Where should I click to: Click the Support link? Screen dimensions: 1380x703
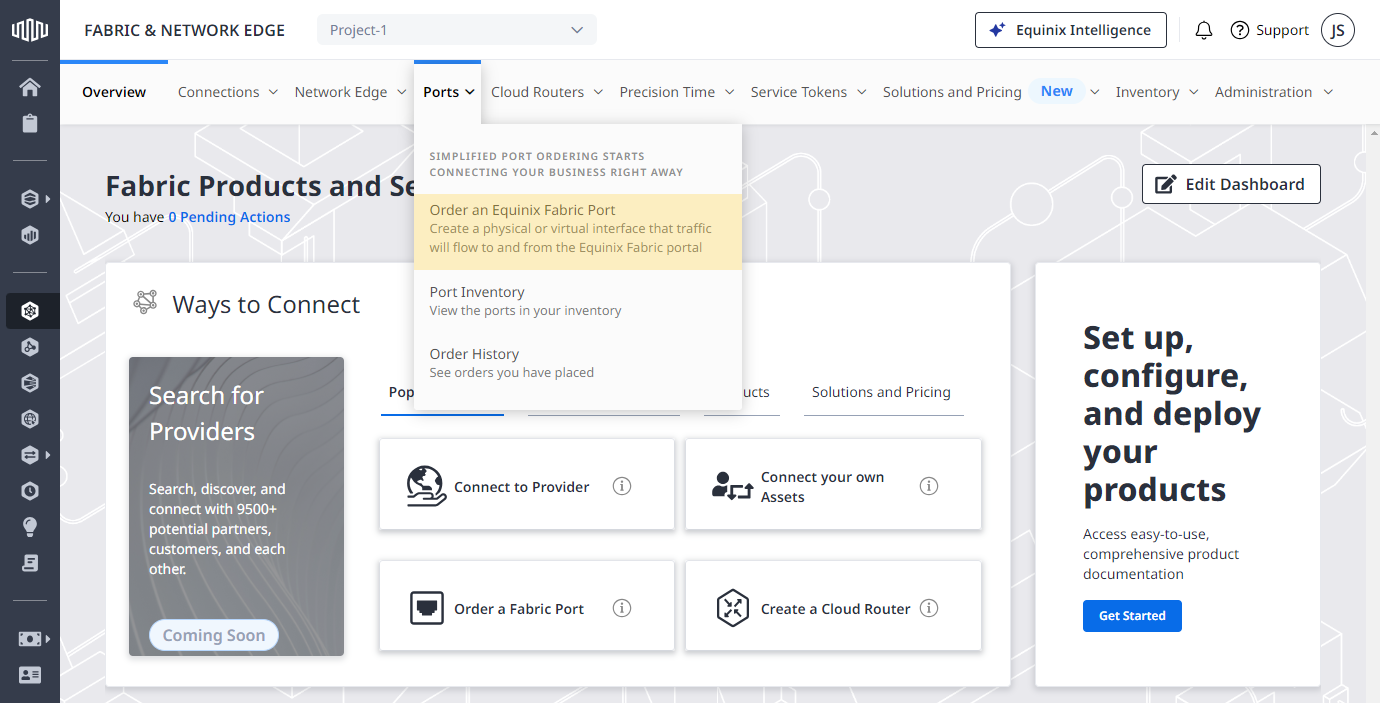click(1283, 30)
